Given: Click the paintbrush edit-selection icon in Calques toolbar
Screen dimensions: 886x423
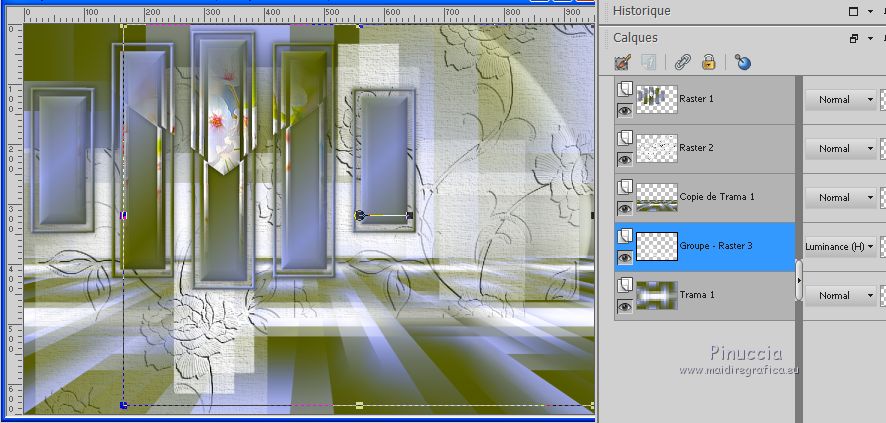Looking at the screenshot, I should click(623, 62).
